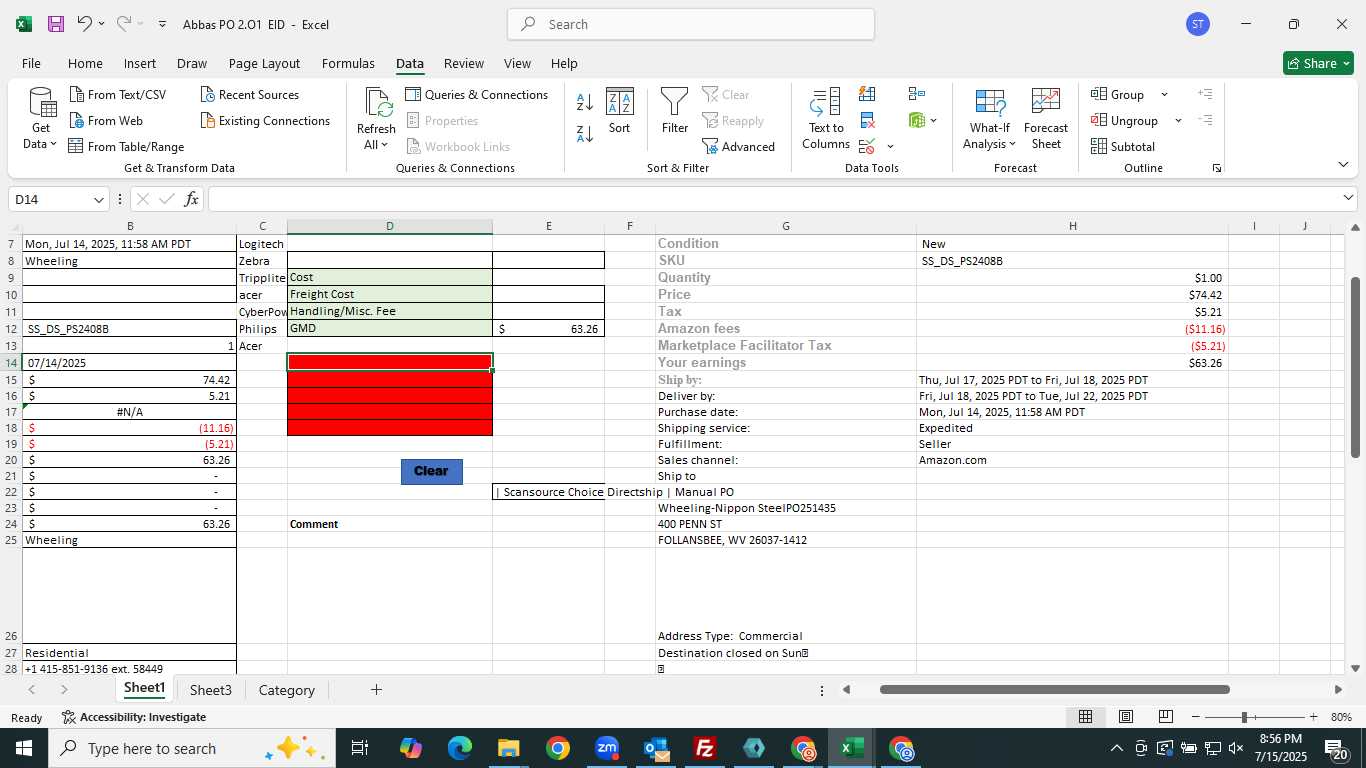This screenshot has height=768, width=1366.
Task: Click the Ungroup button
Action: (1124, 120)
